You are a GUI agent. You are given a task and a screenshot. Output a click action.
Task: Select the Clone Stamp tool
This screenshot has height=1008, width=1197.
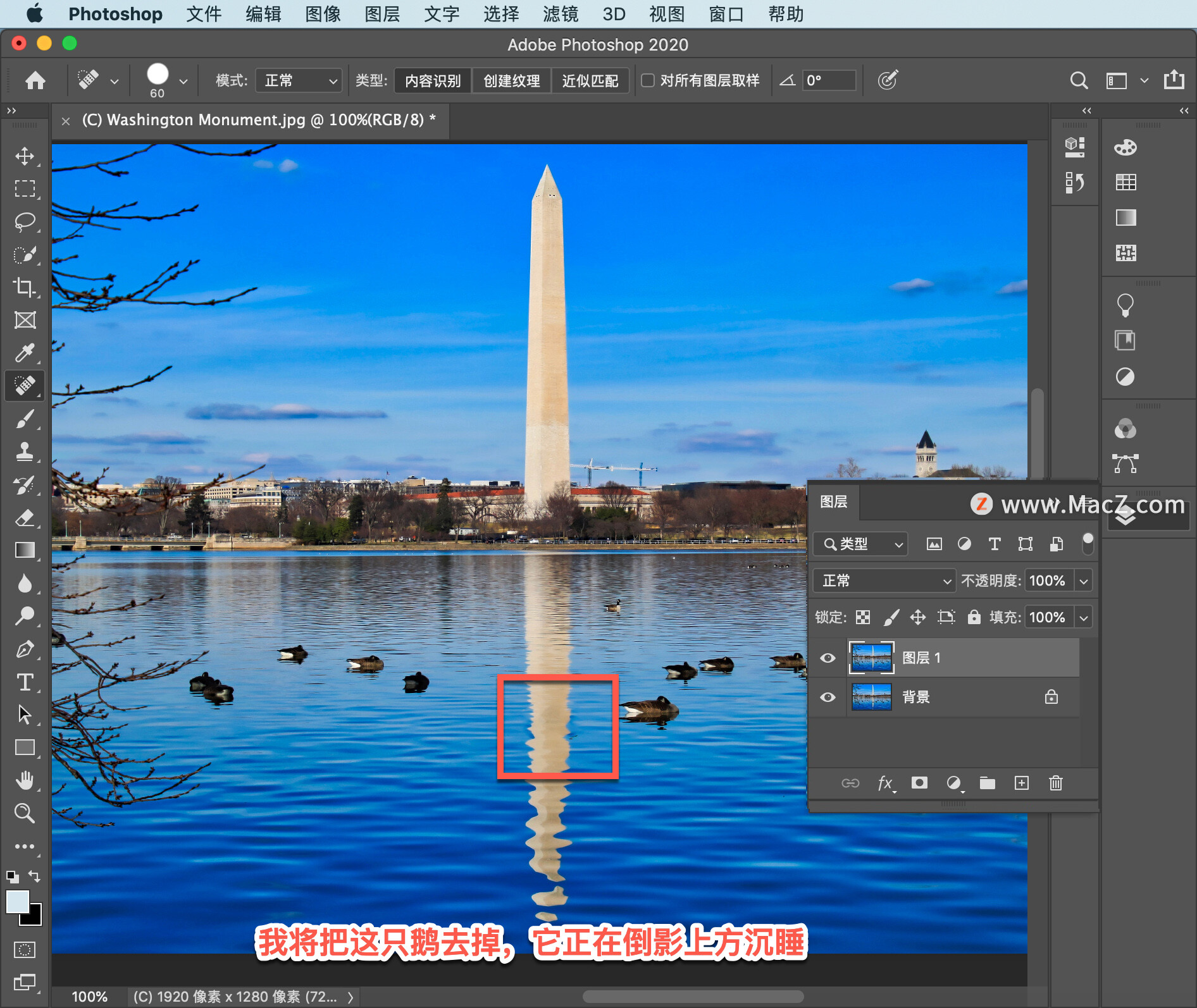pyautogui.click(x=25, y=452)
